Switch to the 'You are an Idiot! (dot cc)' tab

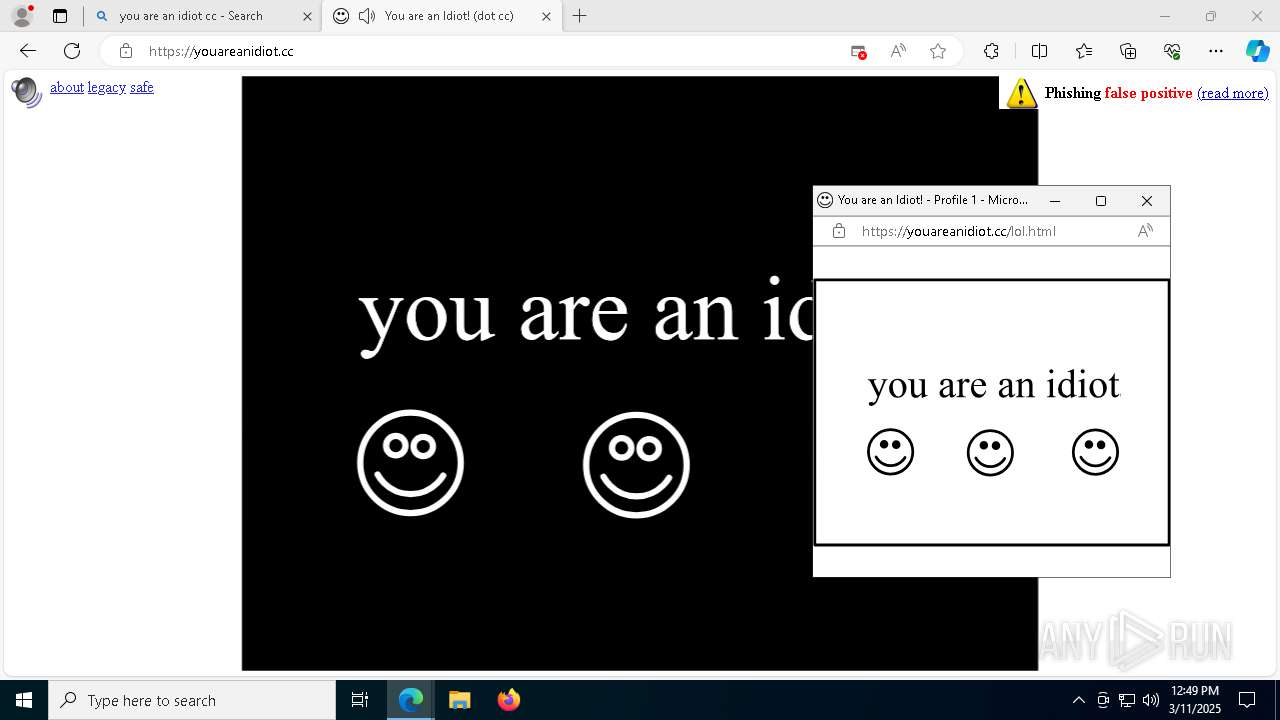[440, 16]
